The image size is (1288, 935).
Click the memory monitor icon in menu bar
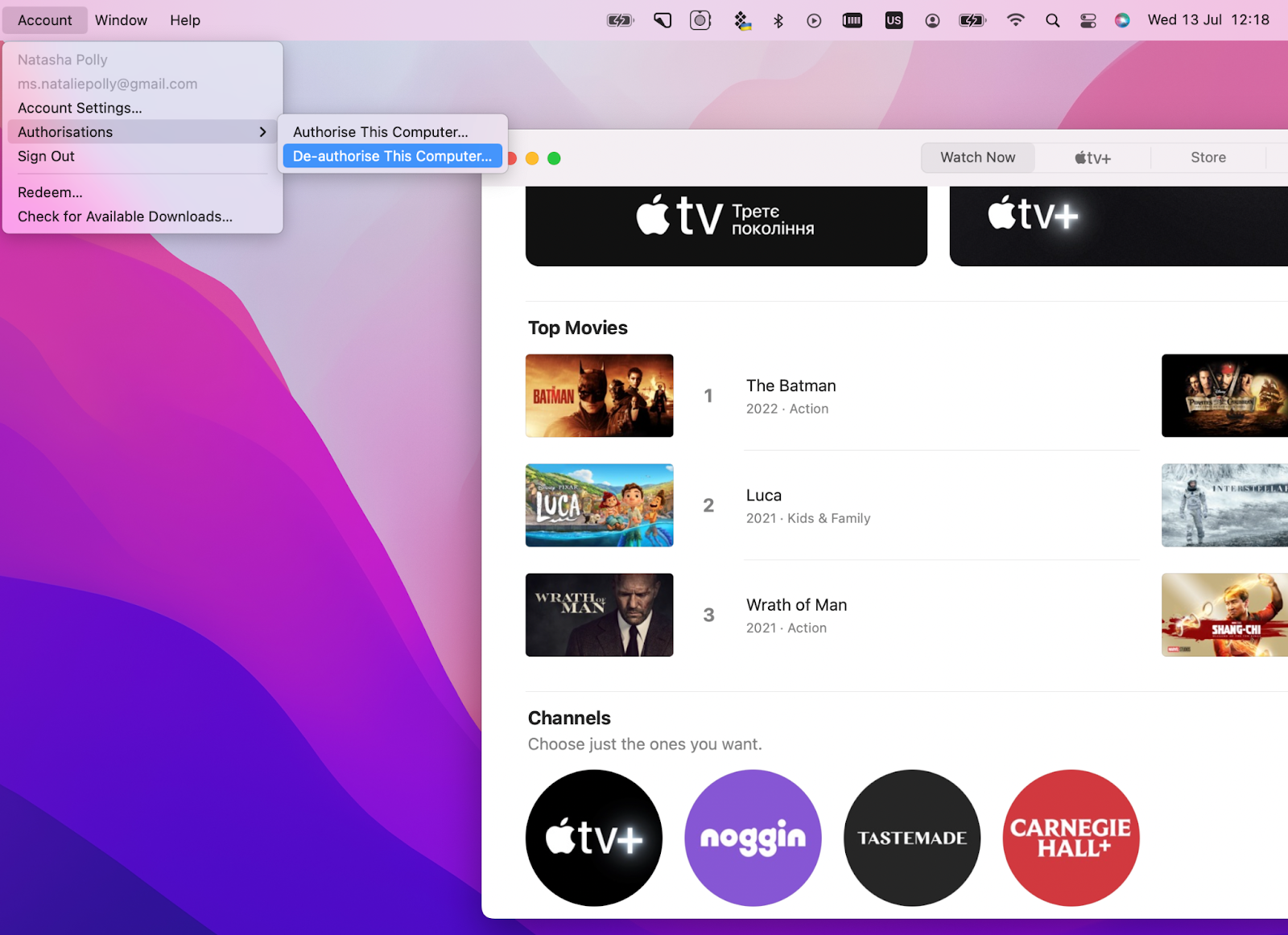coord(852,20)
